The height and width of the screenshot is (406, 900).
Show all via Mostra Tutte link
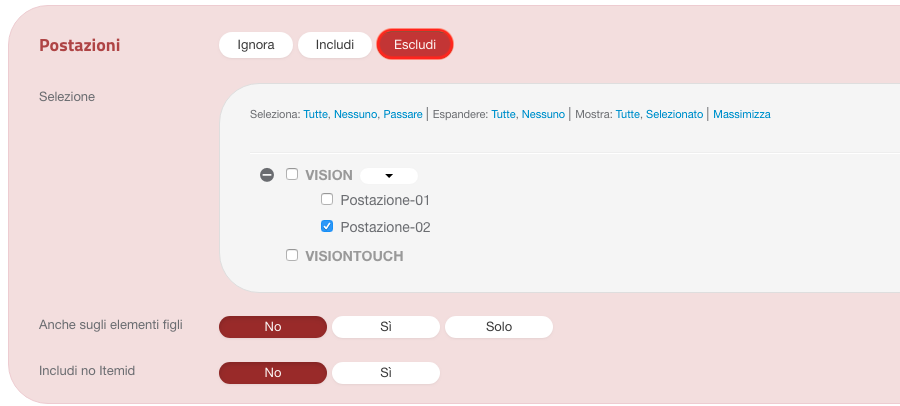pyautogui.click(x=628, y=114)
